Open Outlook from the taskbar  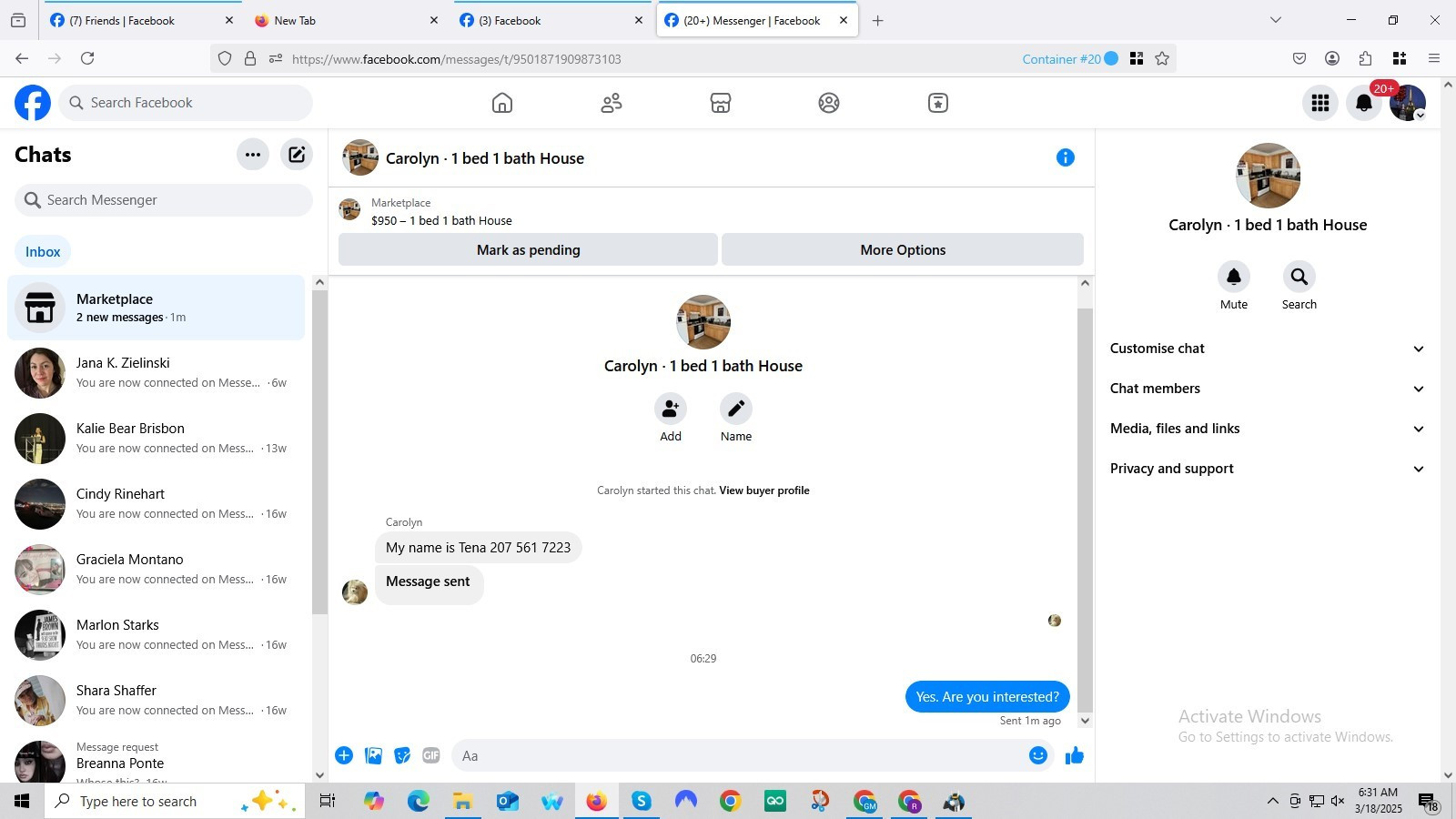click(507, 801)
